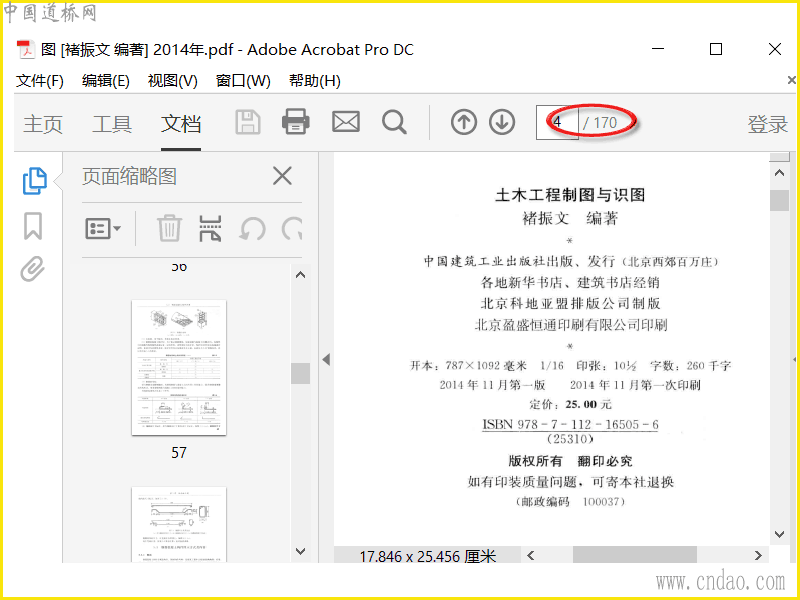Switch to the 文档 tab
Image resolution: width=800 pixels, height=600 pixels.
[181, 124]
